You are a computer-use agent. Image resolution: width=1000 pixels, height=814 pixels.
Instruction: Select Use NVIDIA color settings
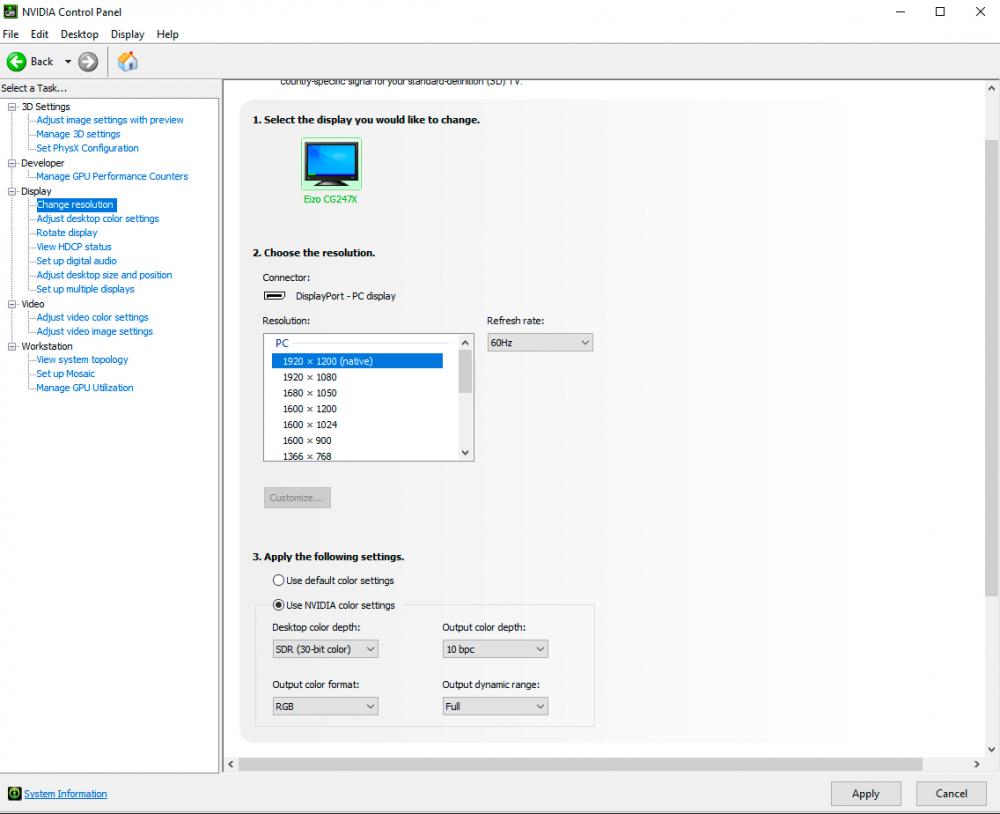coord(278,605)
